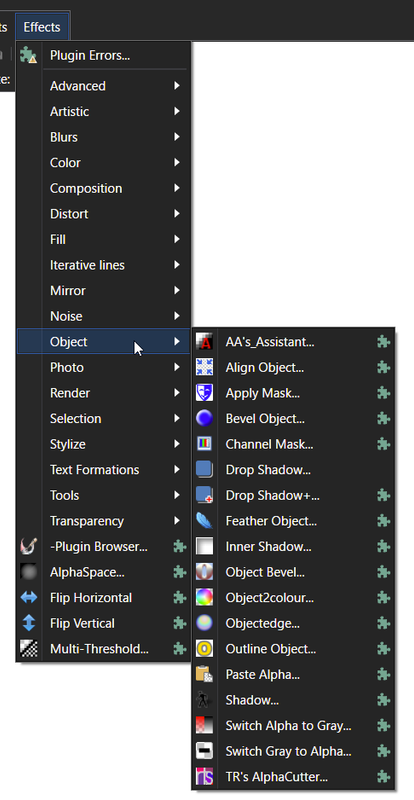Click the Object2colour color wheel icon
414x800 pixels.
204,597
